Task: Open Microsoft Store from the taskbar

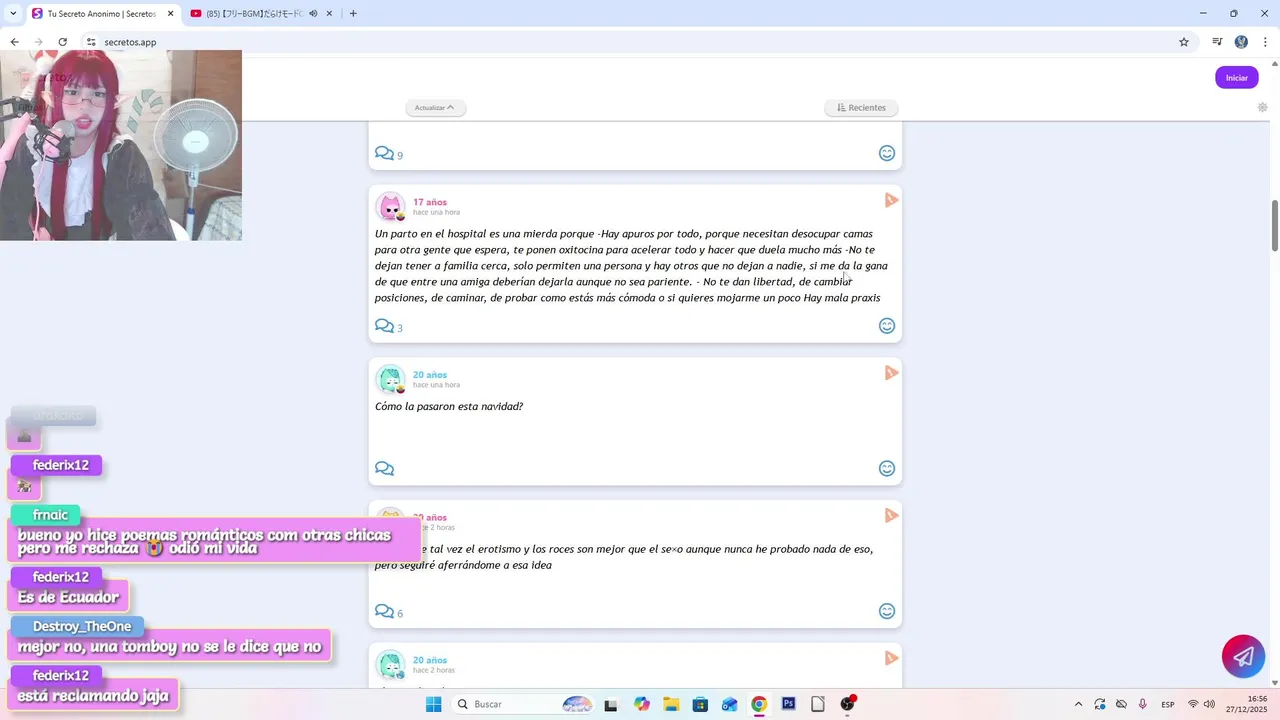Action: (700, 704)
